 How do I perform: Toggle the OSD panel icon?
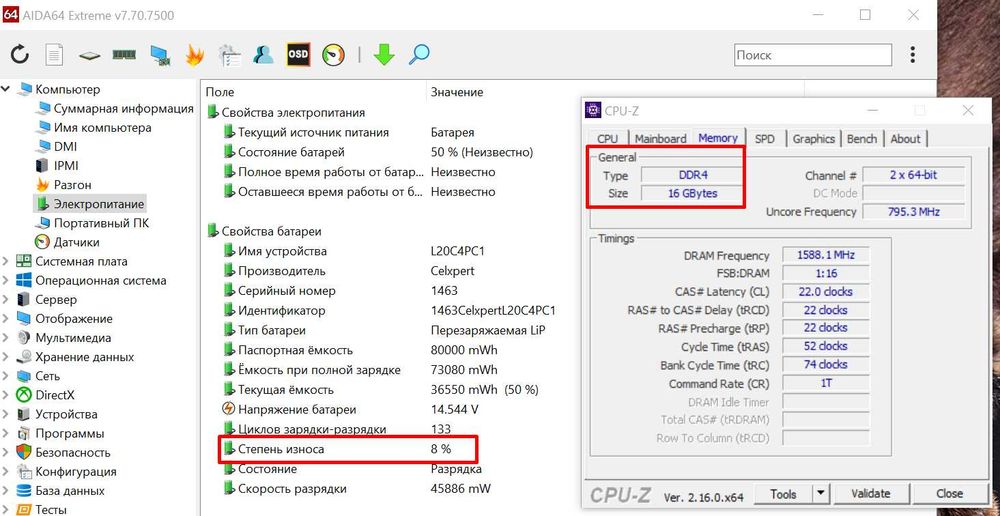298,55
